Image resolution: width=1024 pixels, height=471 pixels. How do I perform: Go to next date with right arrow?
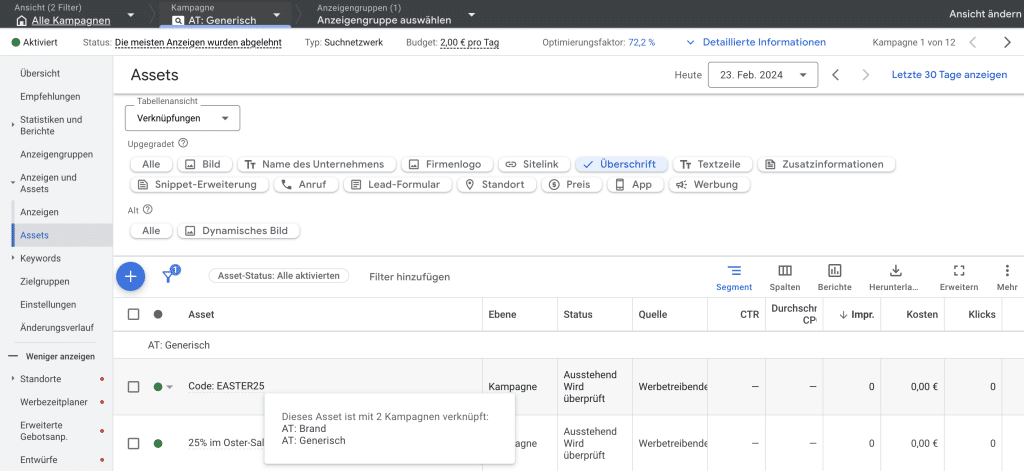(x=866, y=74)
